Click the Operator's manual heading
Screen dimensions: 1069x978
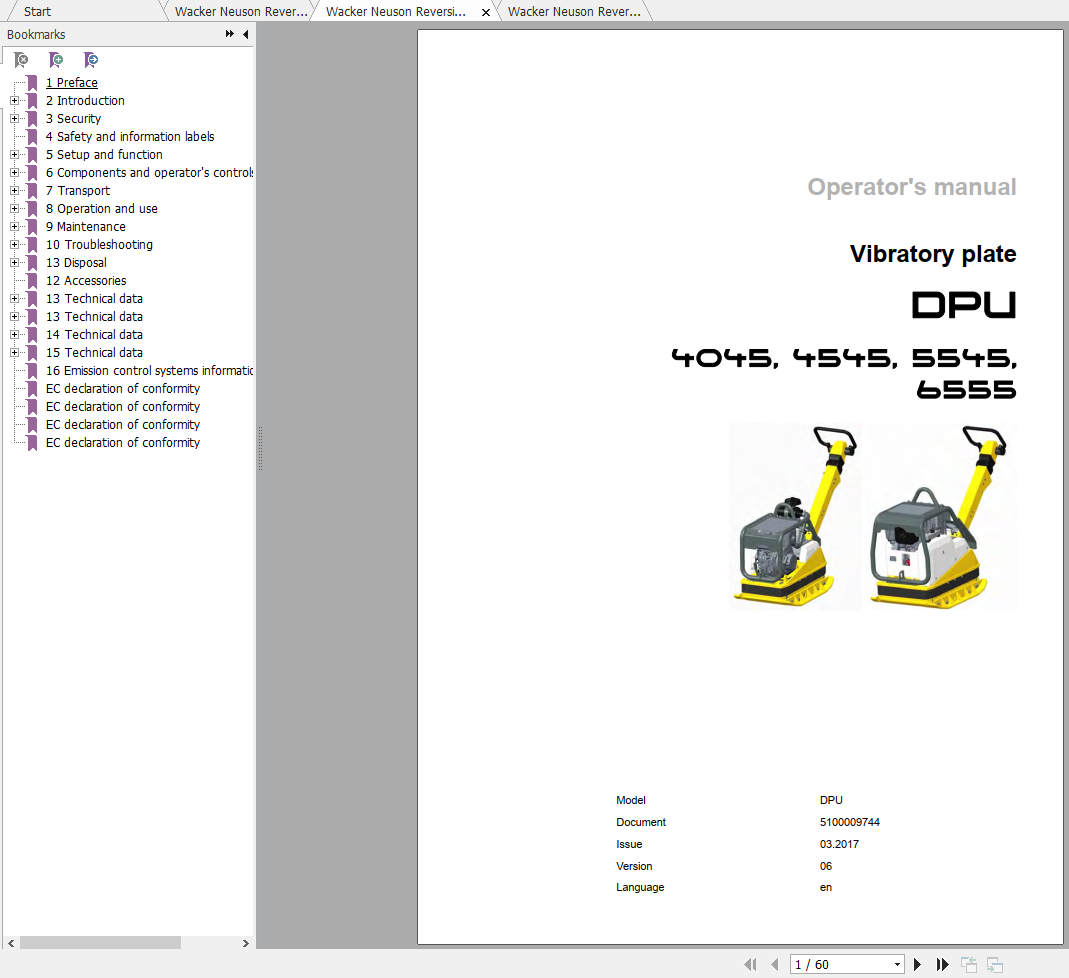coord(912,187)
